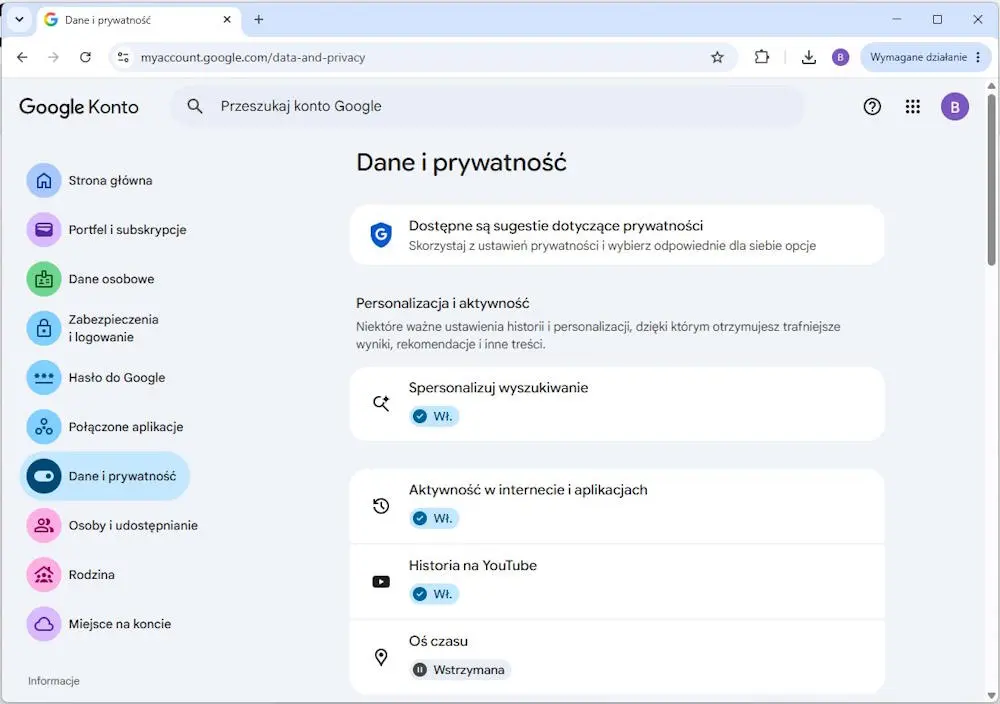Open Zabezpieczenia i logowanie lock icon

(x=43, y=328)
